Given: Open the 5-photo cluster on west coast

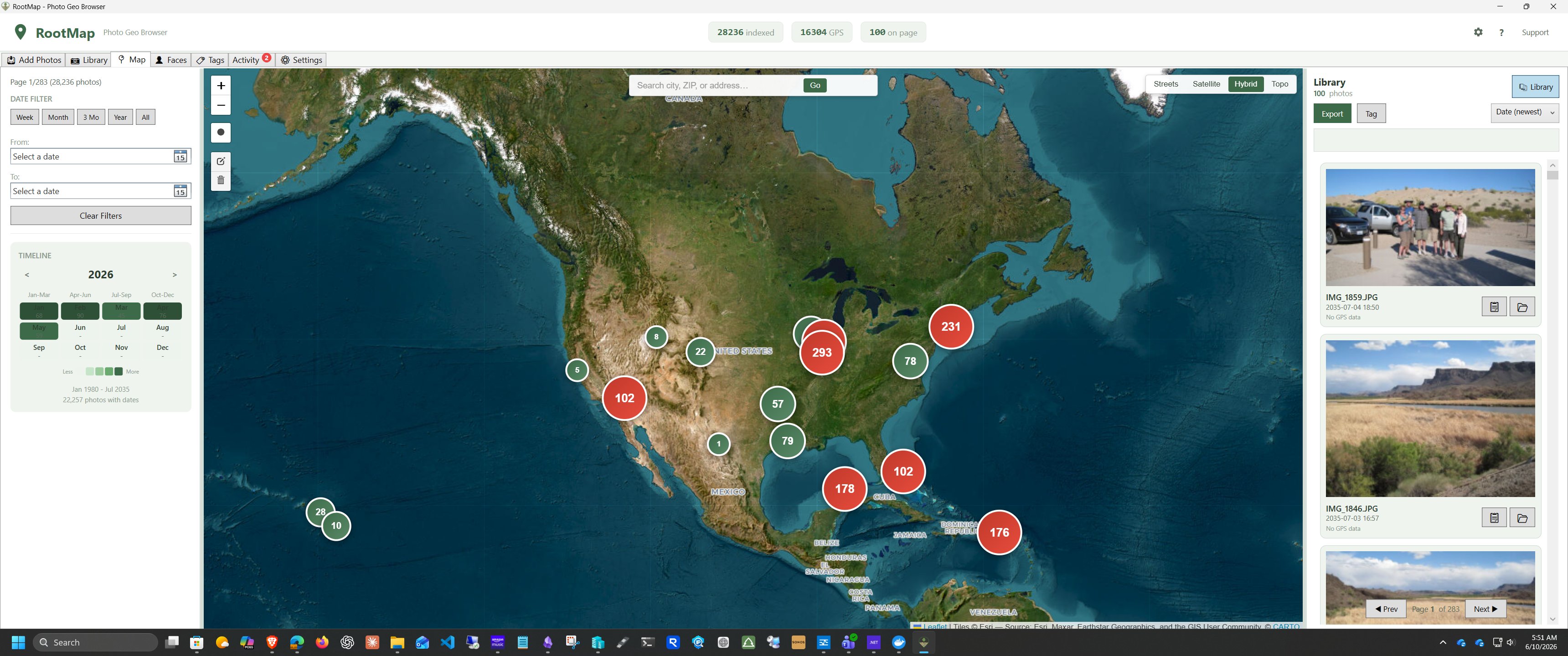Looking at the screenshot, I should click(x=577, y=370).
